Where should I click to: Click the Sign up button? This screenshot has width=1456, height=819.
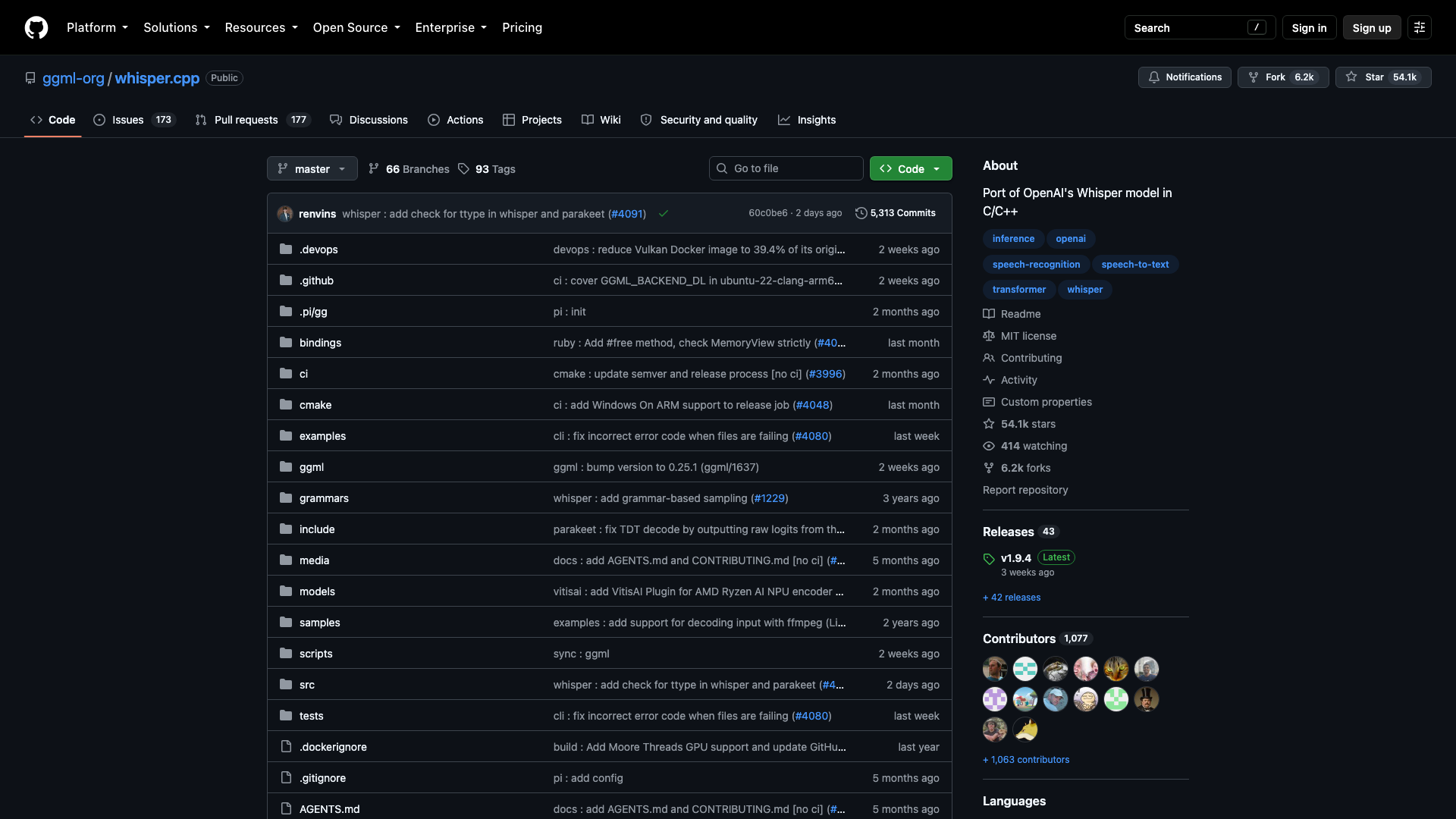[1372, 27]
